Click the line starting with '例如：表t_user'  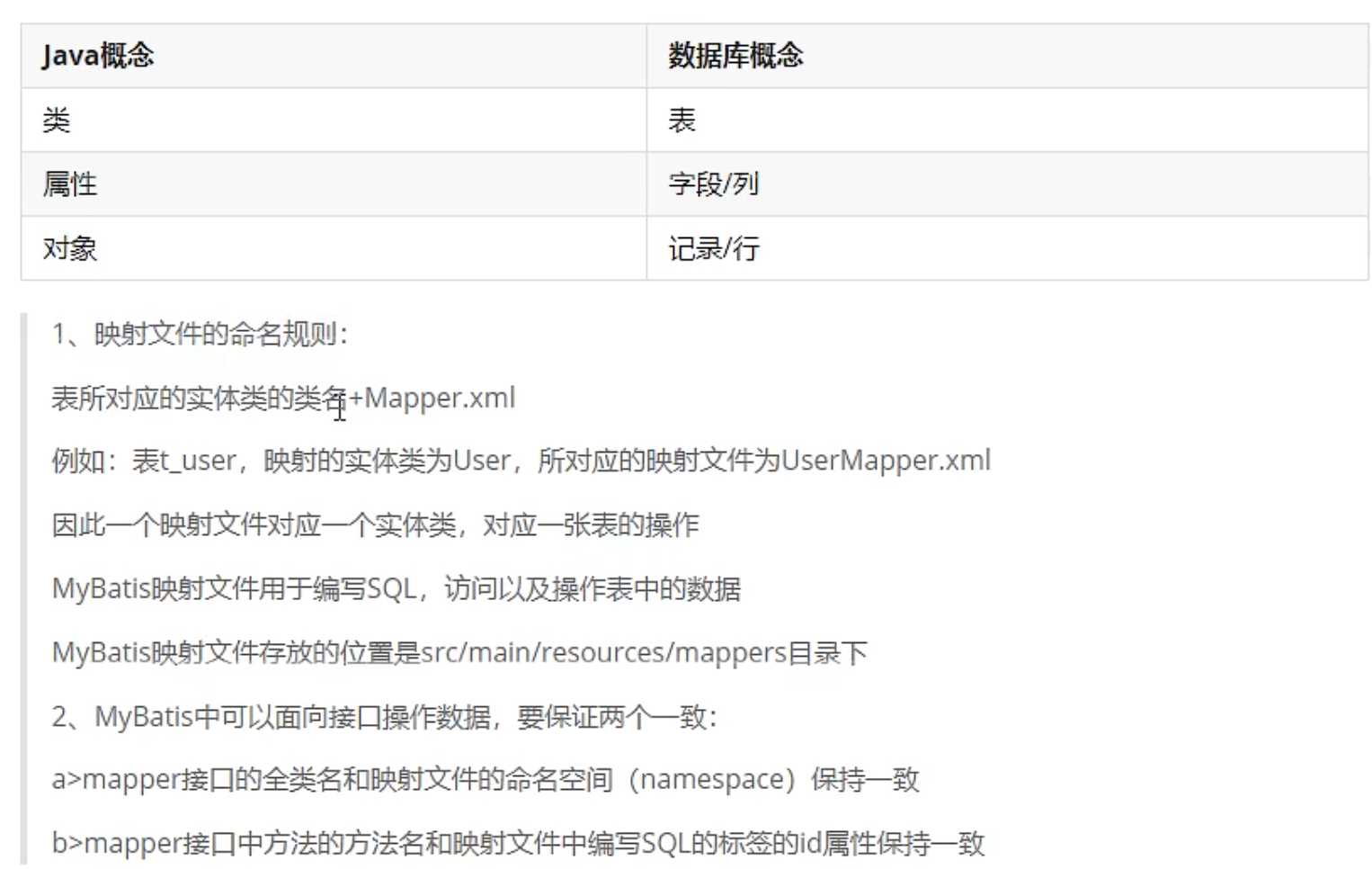click(x=521, y=461)
